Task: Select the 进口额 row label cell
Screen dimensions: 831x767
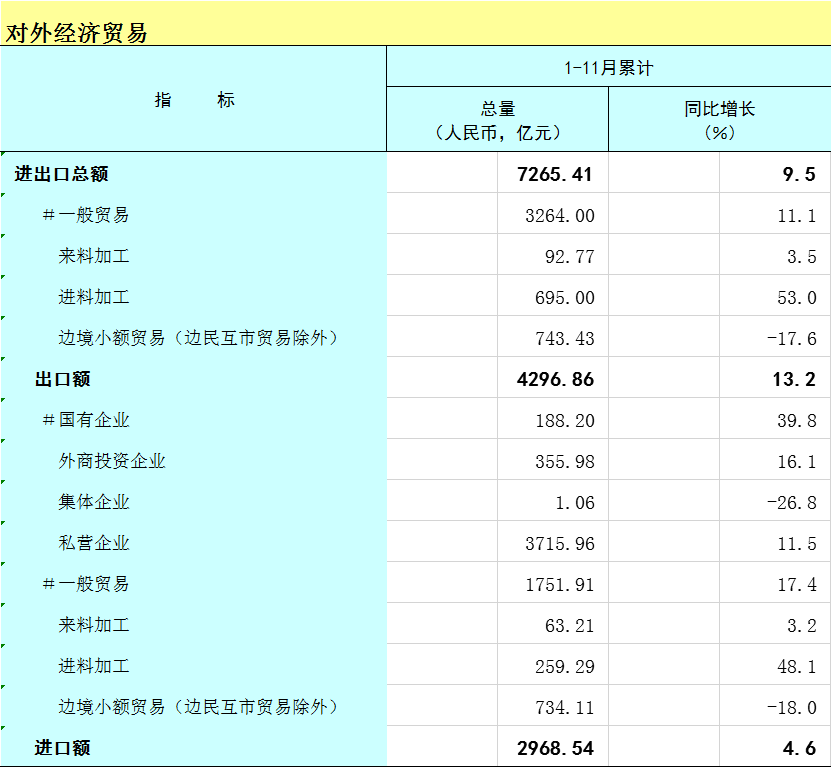Action: [x=63, y=748]
